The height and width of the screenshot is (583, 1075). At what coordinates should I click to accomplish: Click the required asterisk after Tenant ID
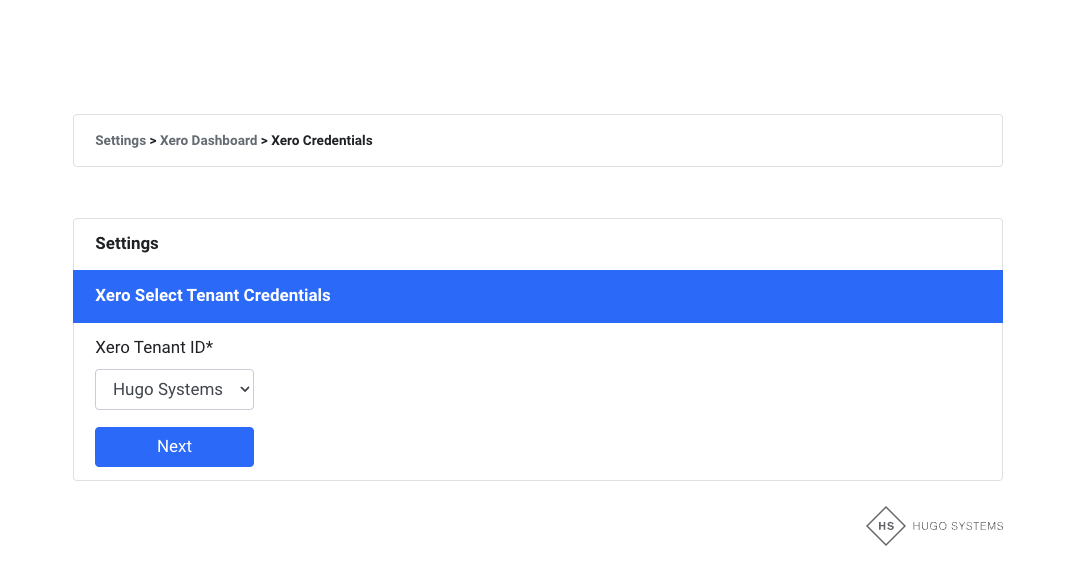pos(210,347)
